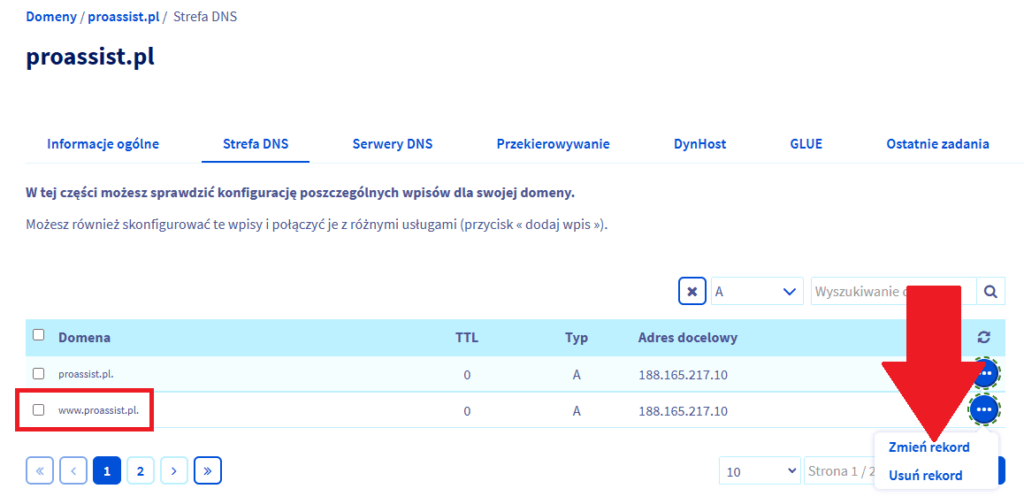
Task: Choose Zmień rekord from the context menu
Action: pyautogui.click(x=928, y=447)
